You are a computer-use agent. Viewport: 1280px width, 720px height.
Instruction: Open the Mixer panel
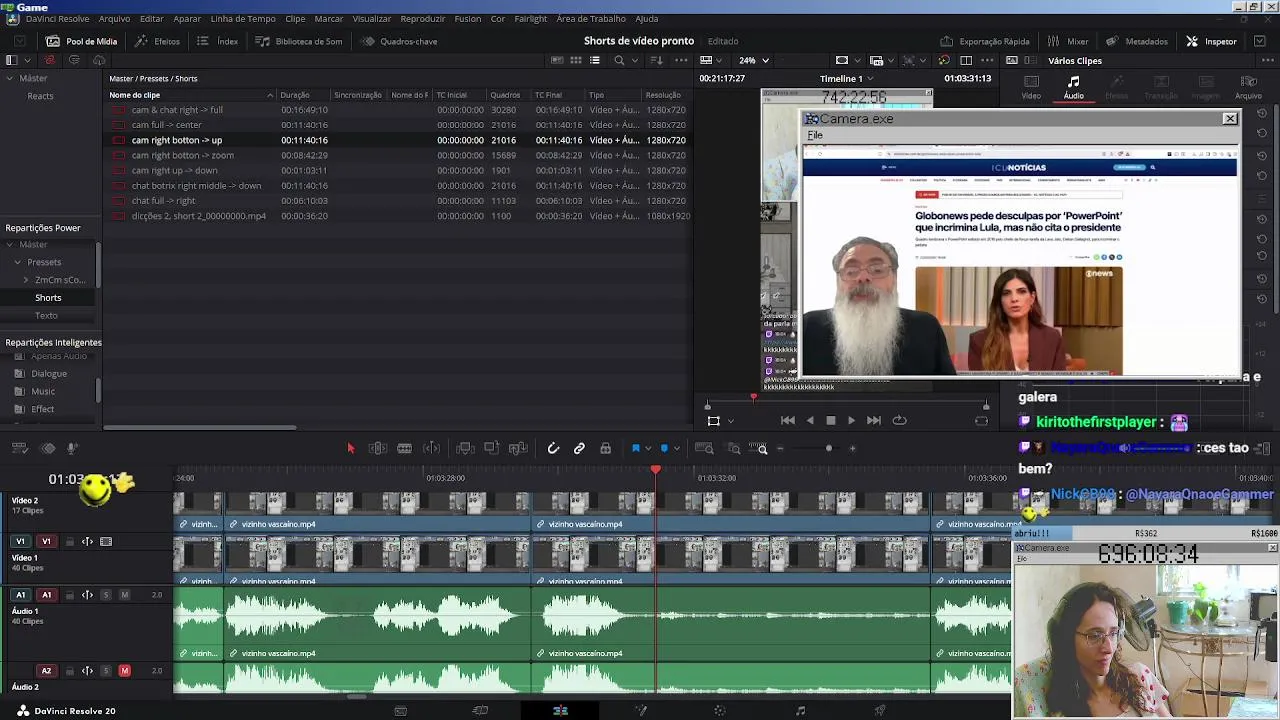click(1068, 41)
